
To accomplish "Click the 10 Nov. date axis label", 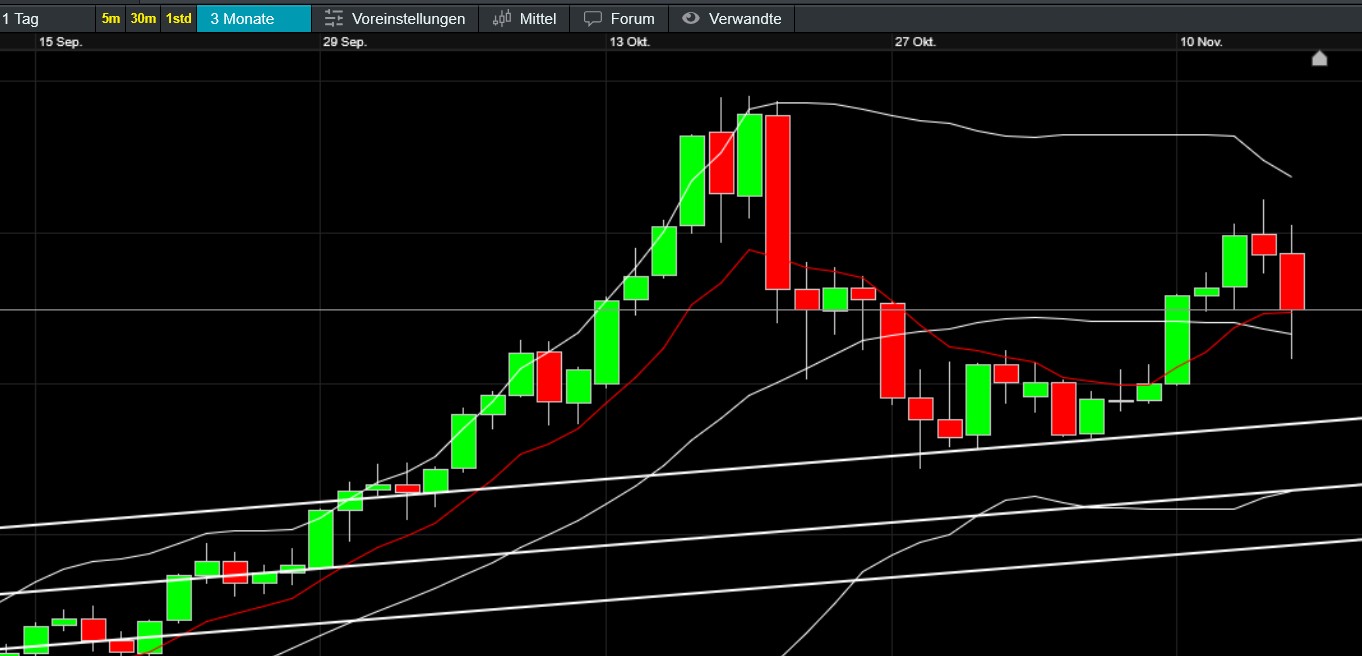I will tap(1201, 42).
